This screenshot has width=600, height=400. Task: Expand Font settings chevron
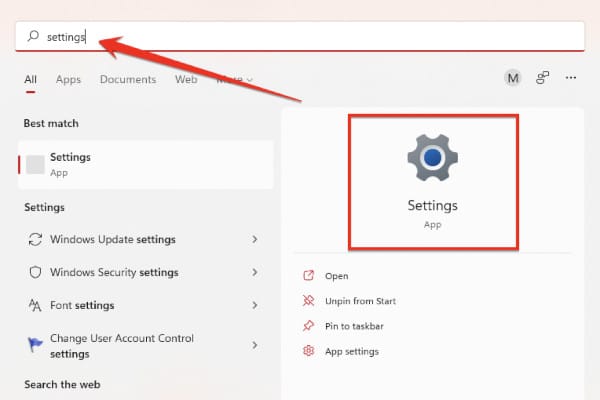(x=254, y=305)
